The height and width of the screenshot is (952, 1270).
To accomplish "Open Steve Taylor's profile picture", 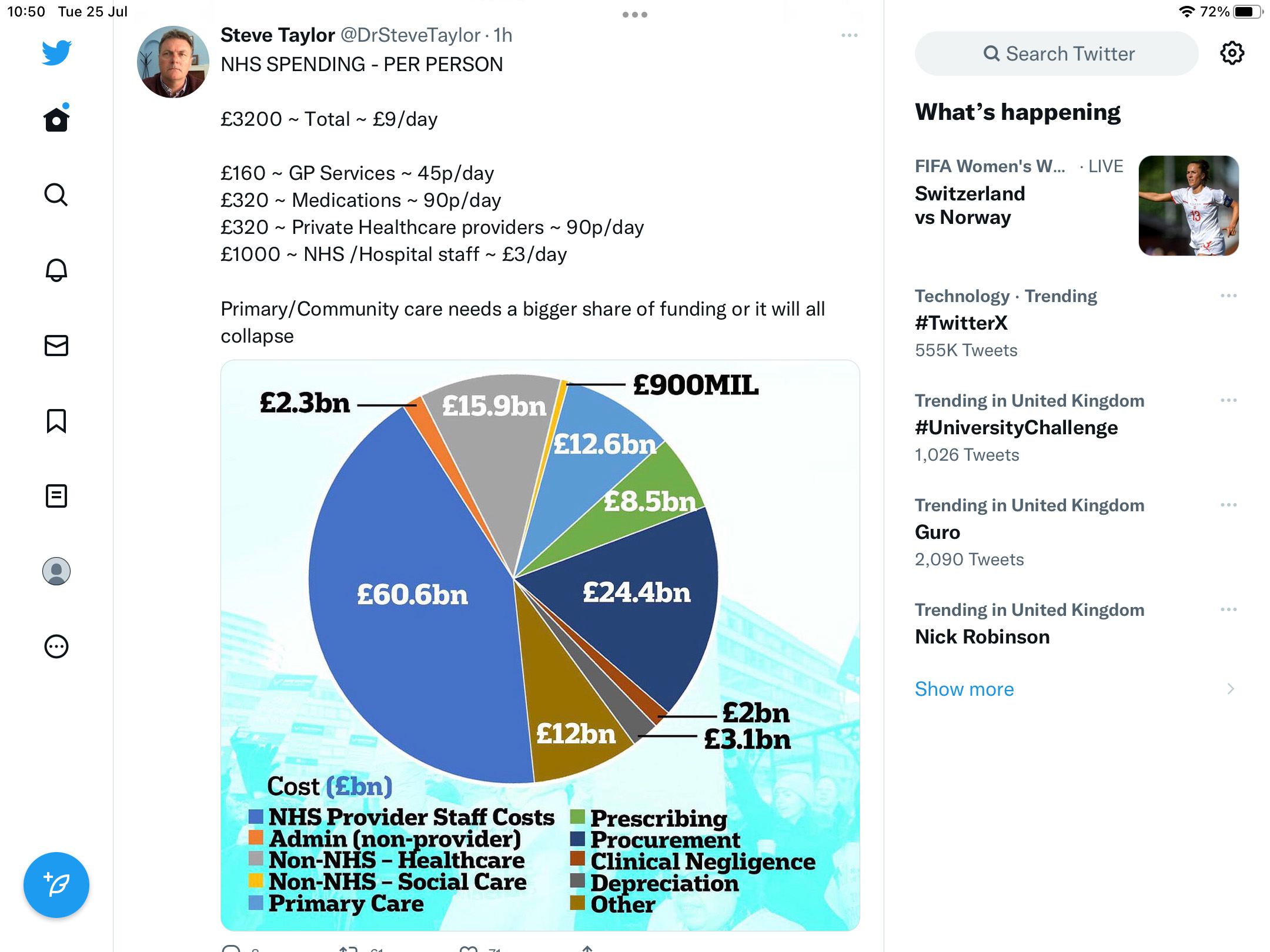I will (x=173, y=62).
